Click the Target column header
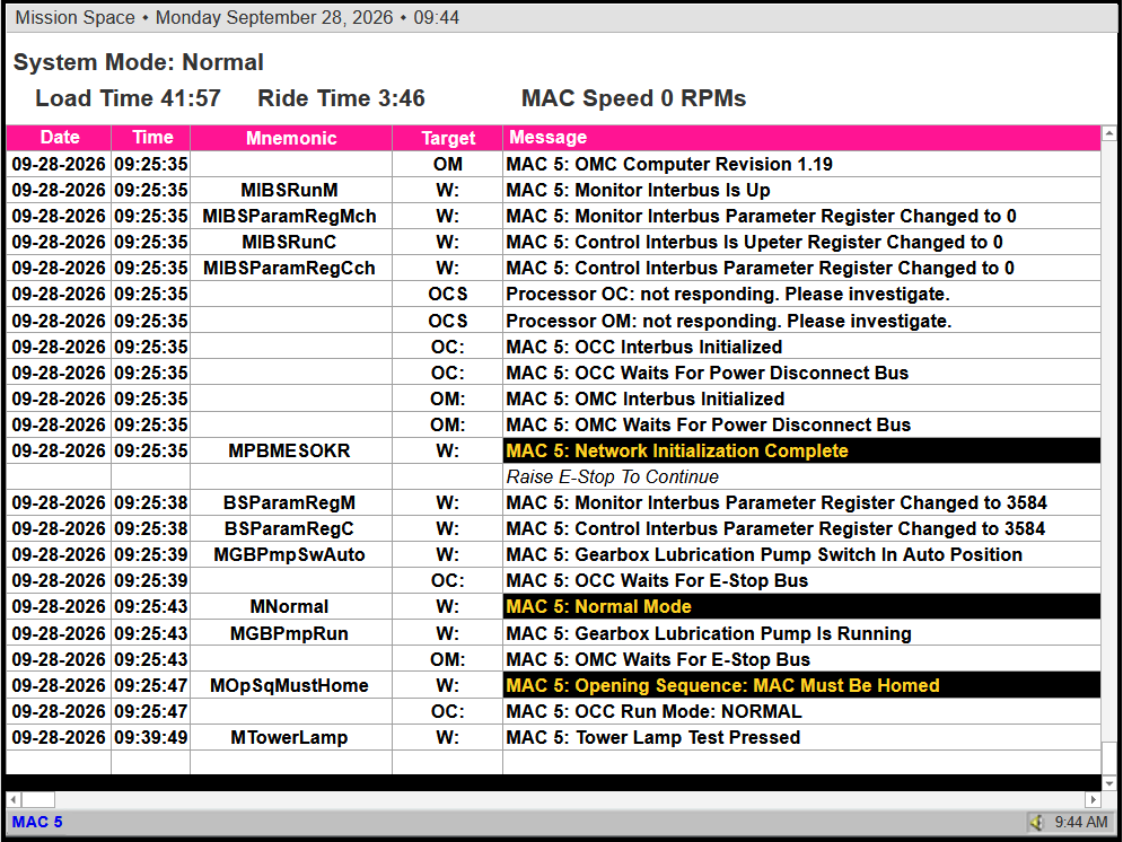This screenshot has height=842, width=1122. click(448, 138)
